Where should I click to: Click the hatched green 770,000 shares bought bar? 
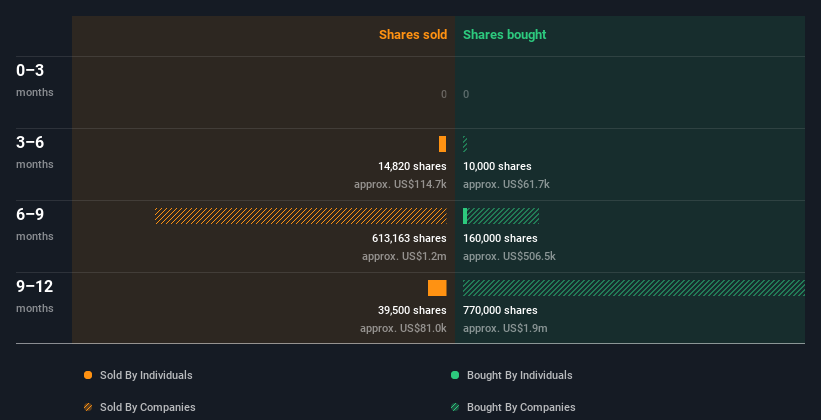click(x=634, y=288)
